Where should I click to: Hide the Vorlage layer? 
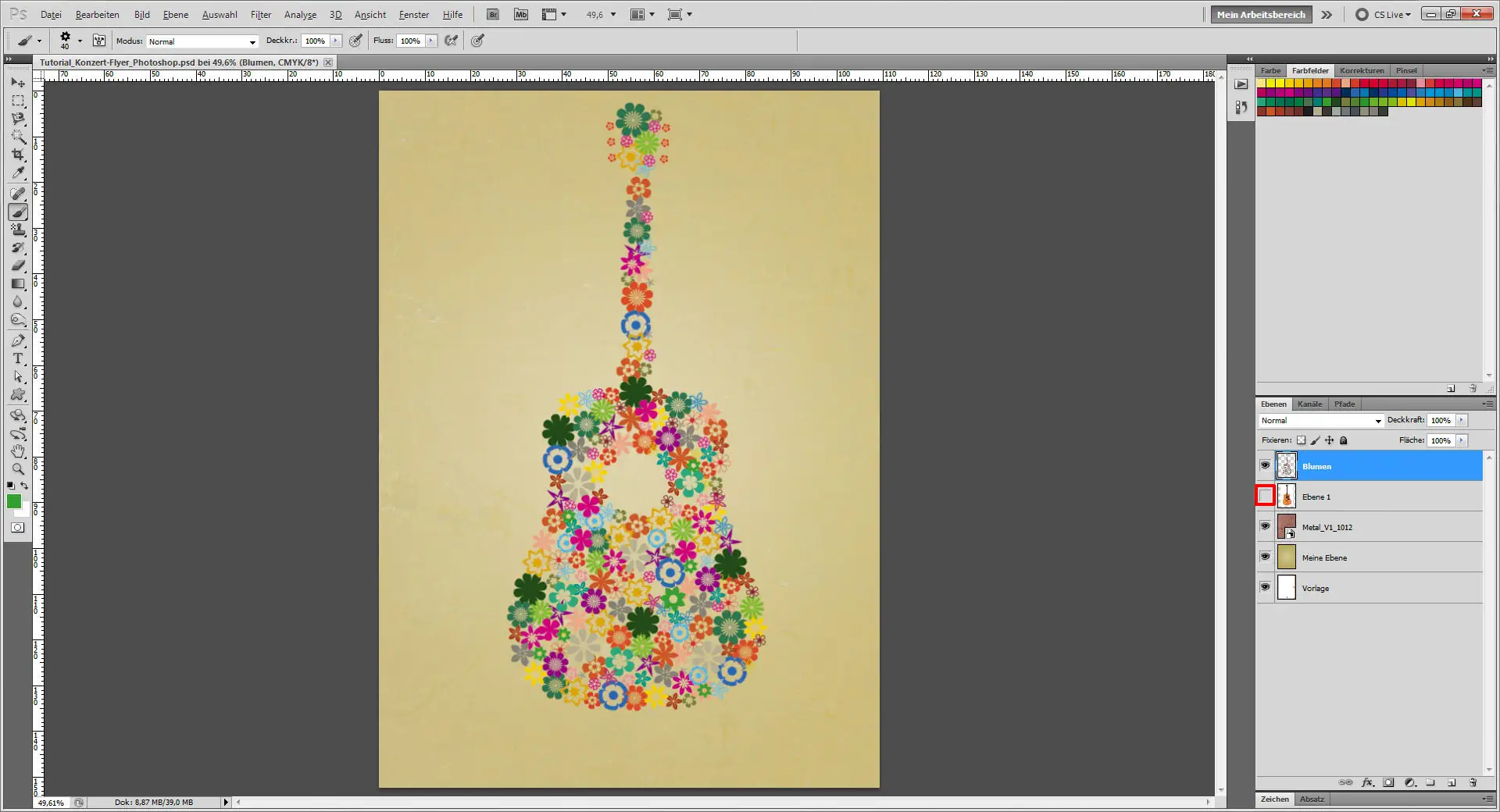pyautogui.click(x=1265, y=588)
